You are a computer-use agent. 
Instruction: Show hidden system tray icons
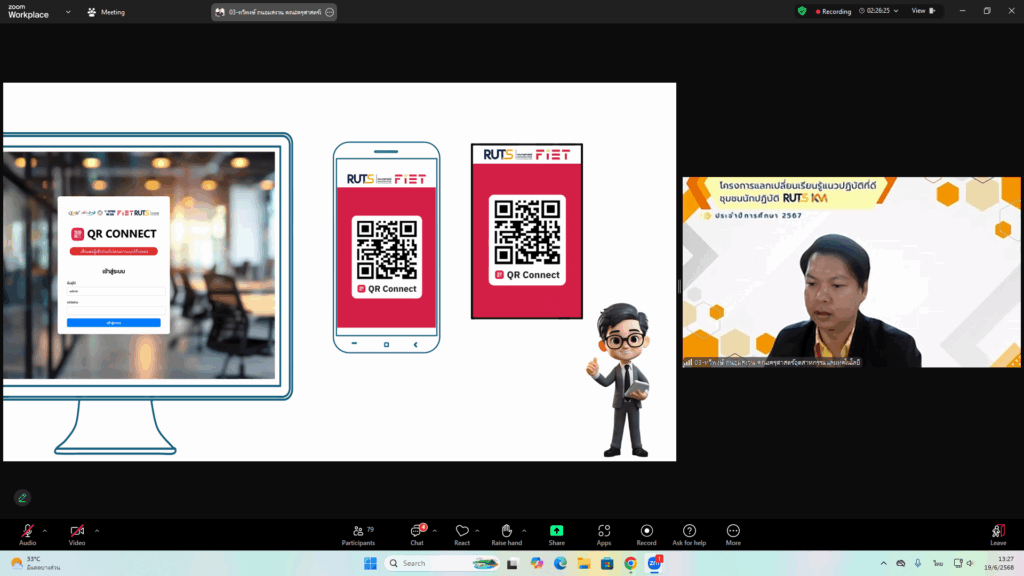tap(884, 564)
